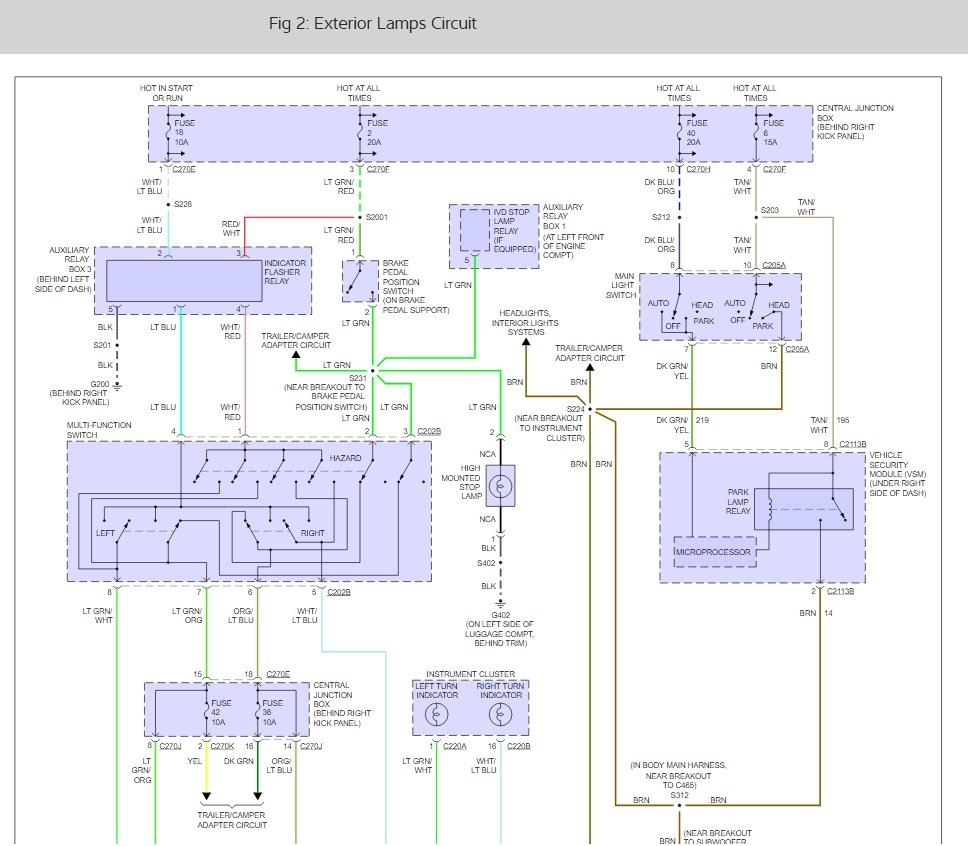
Task: Click the 'HEADLIGHTS, INTERIOR LIGHTS SYSTEMS' label
Action: pos(525,322)
